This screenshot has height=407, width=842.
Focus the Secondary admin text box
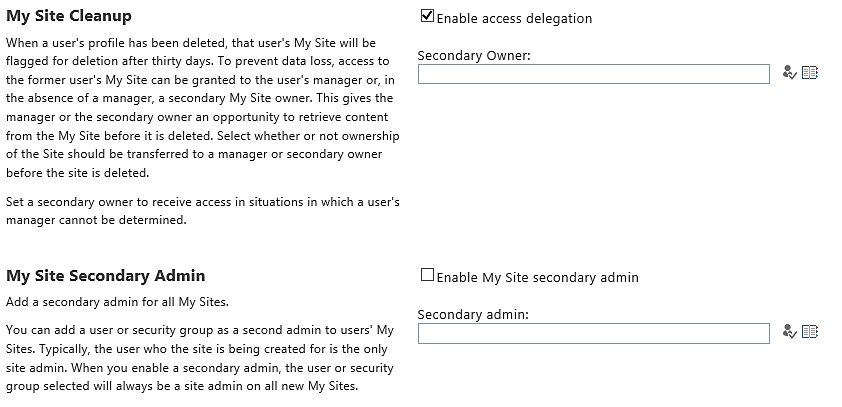(593, 333)
